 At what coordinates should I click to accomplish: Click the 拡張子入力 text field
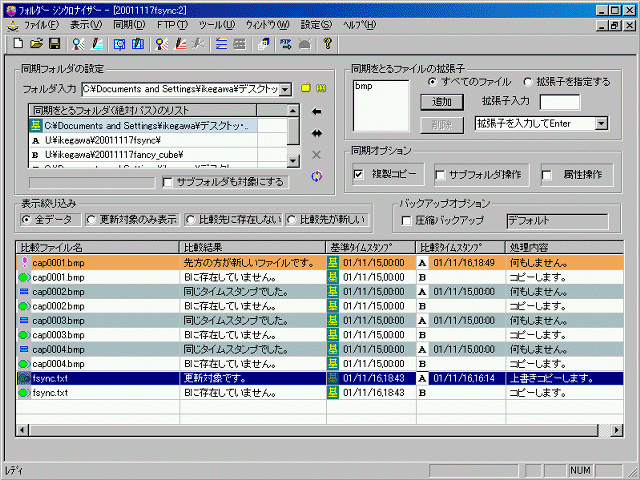tap(559, 102)
